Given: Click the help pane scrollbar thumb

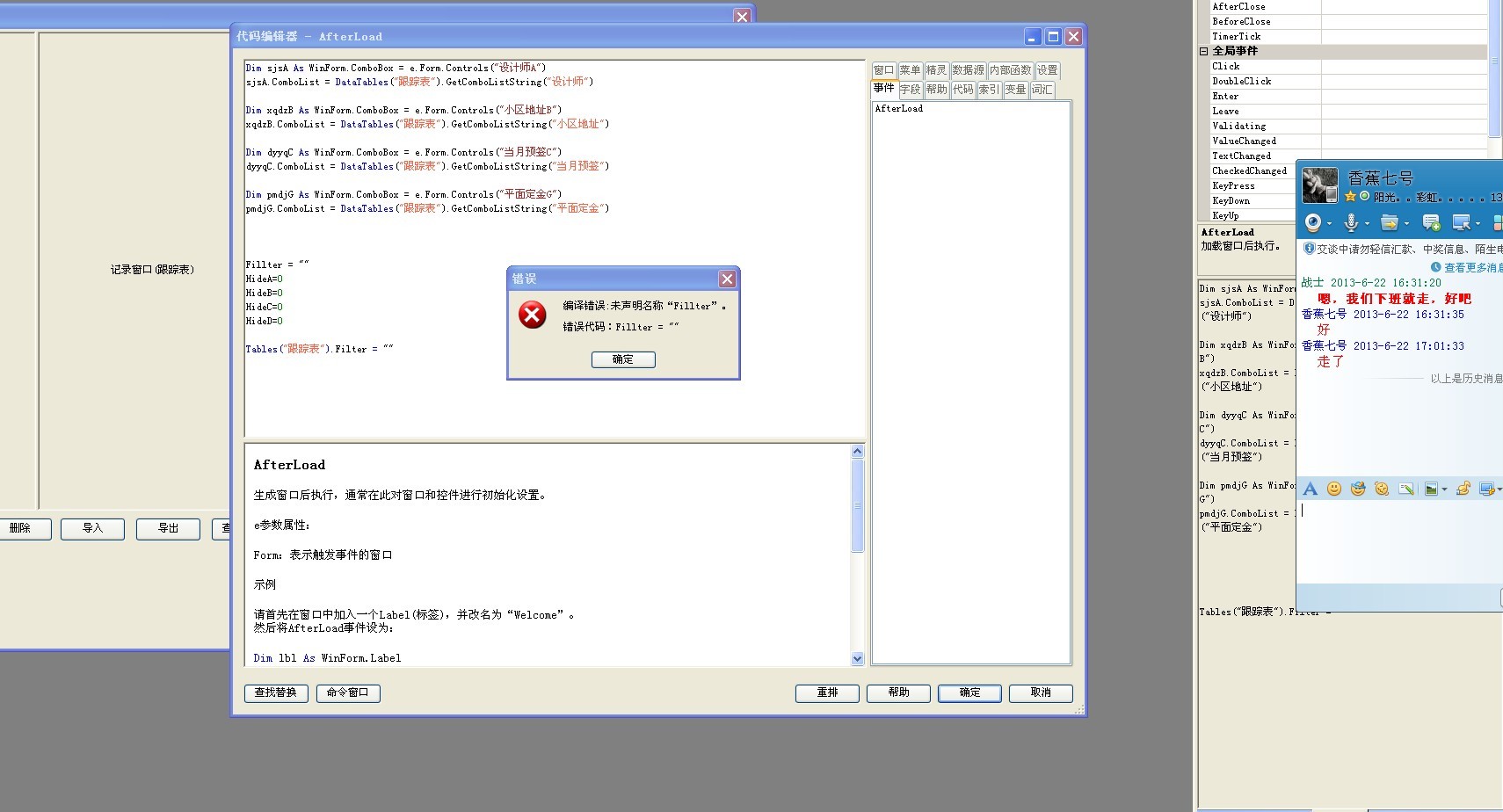Looking at the screenshot, I should coord(858,505).
